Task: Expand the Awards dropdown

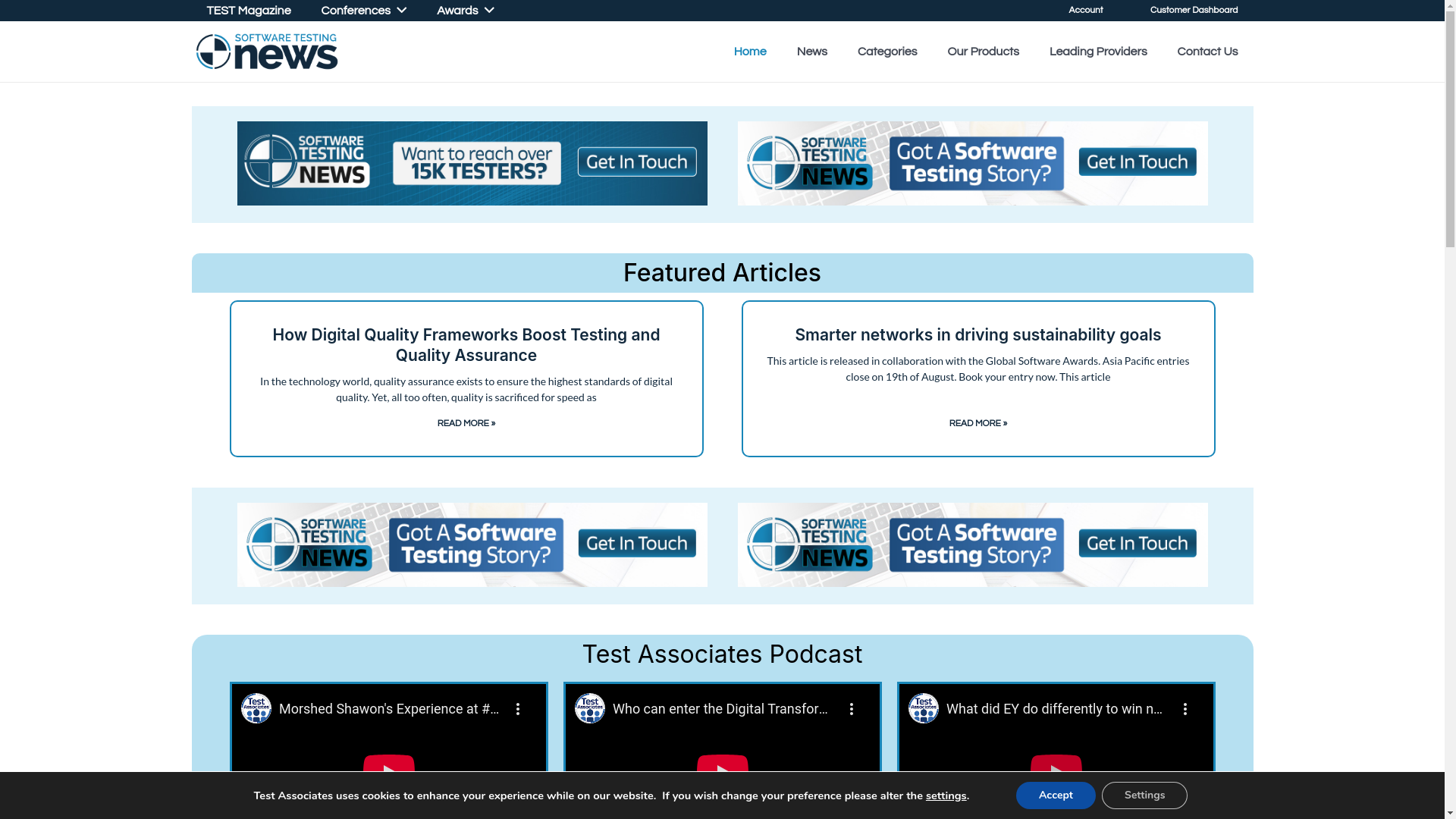Action: tap(465, 11)
